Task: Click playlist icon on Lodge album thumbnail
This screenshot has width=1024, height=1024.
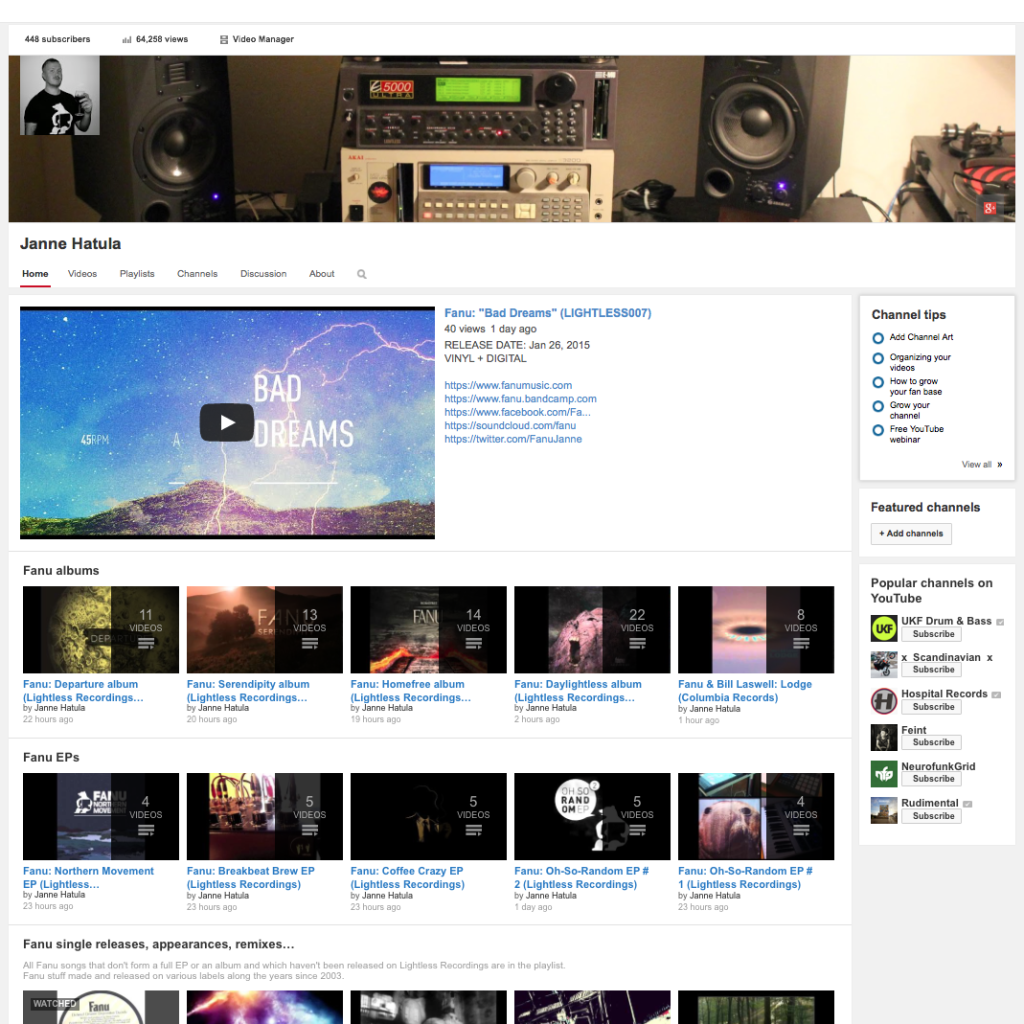Action: pos(801,643)
